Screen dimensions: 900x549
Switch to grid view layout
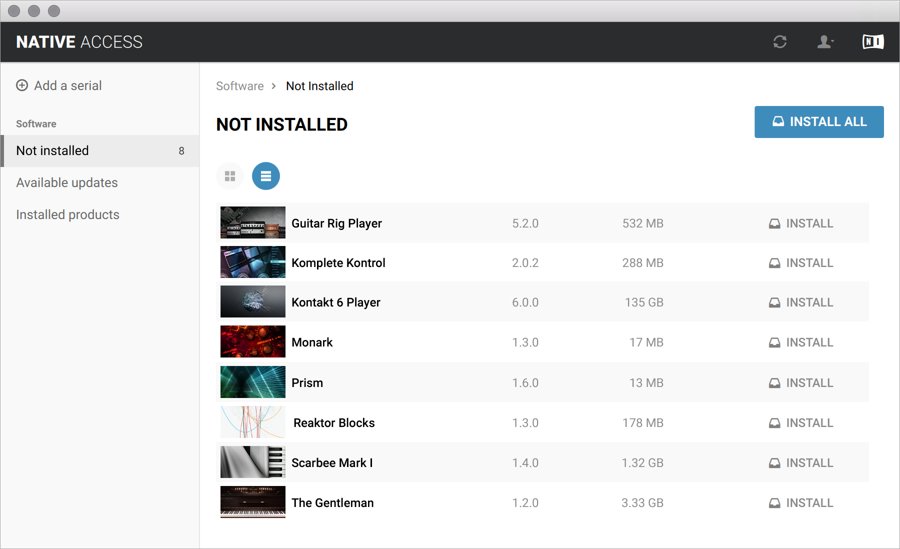point(230,176)
